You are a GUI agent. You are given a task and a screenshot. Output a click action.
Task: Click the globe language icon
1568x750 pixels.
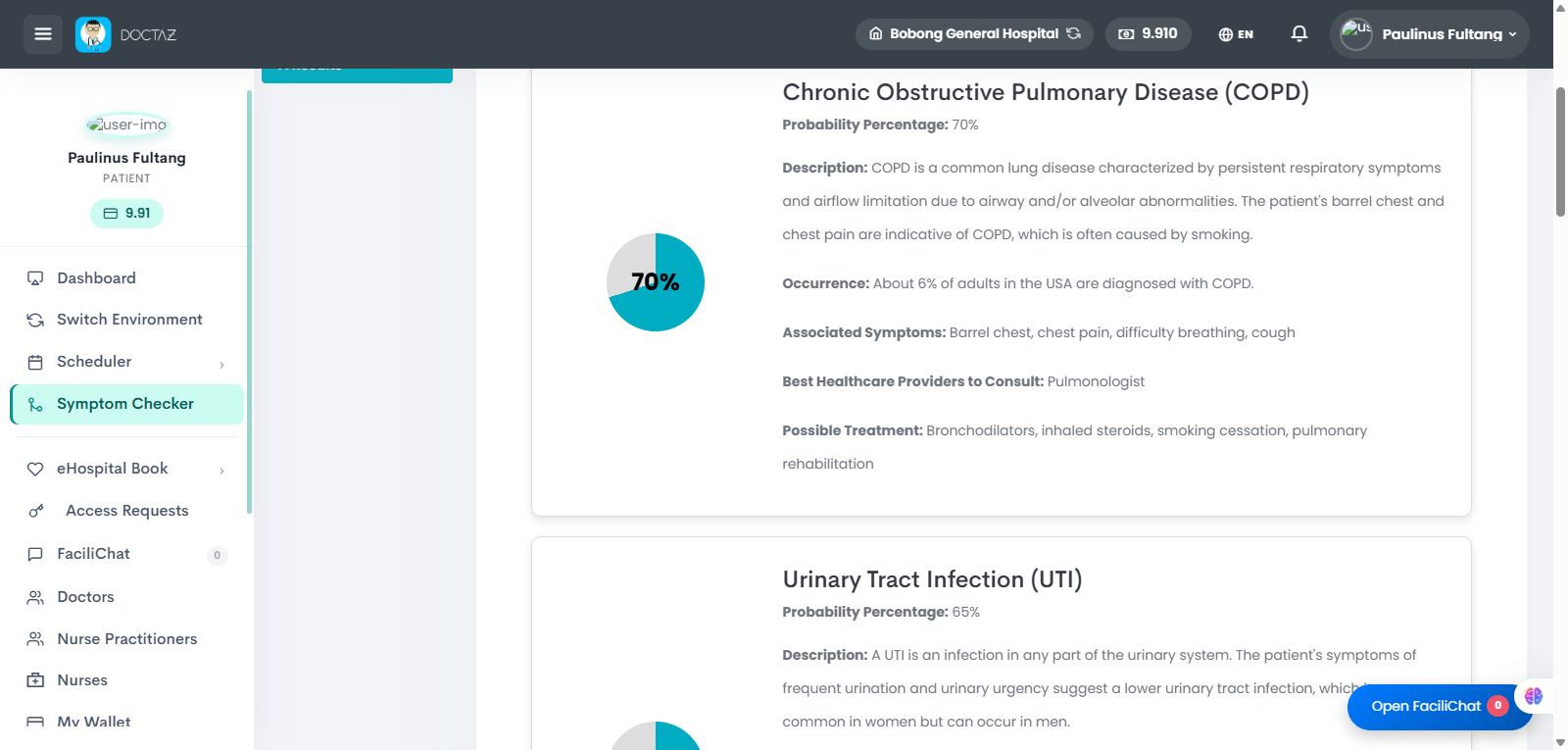coord(1225,34)
